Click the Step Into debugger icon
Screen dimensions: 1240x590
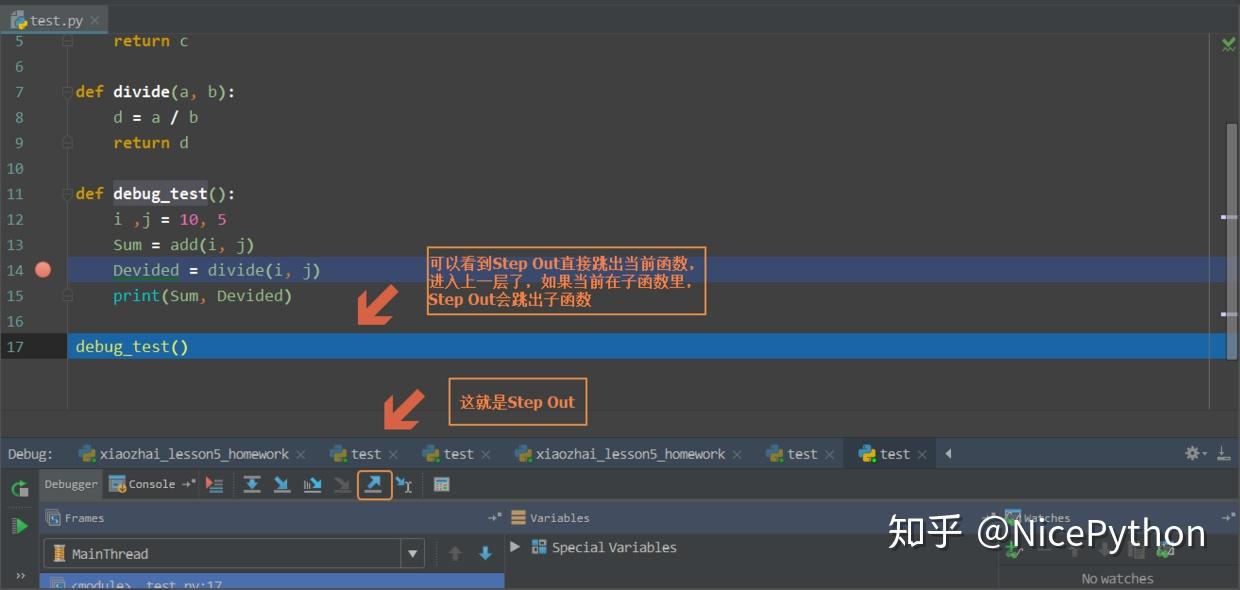tap(282, 484)
